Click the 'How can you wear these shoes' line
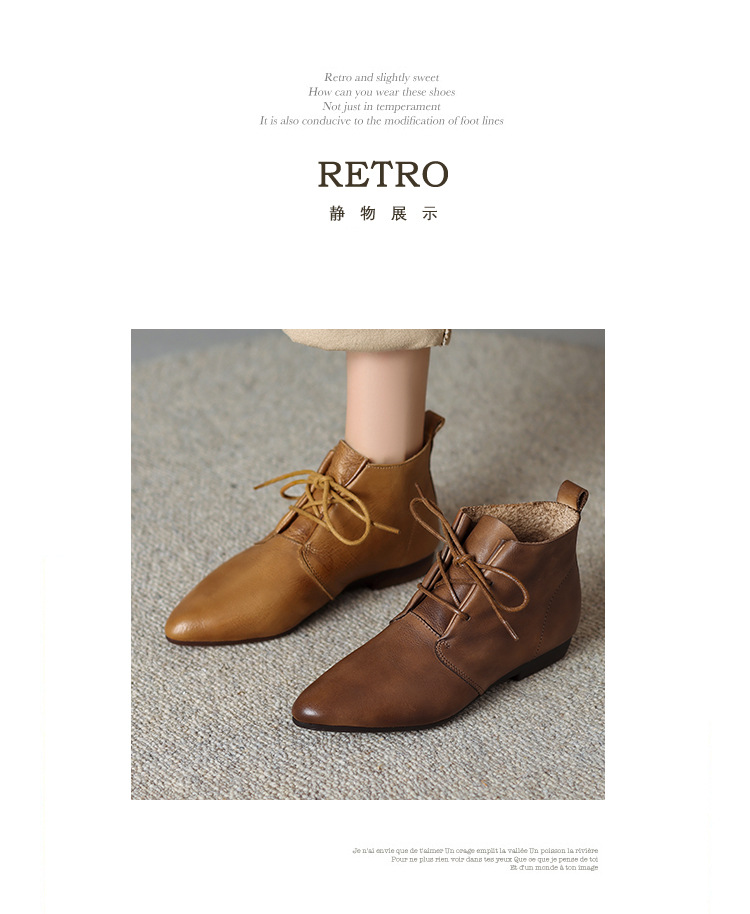 [x=382, y=92]
